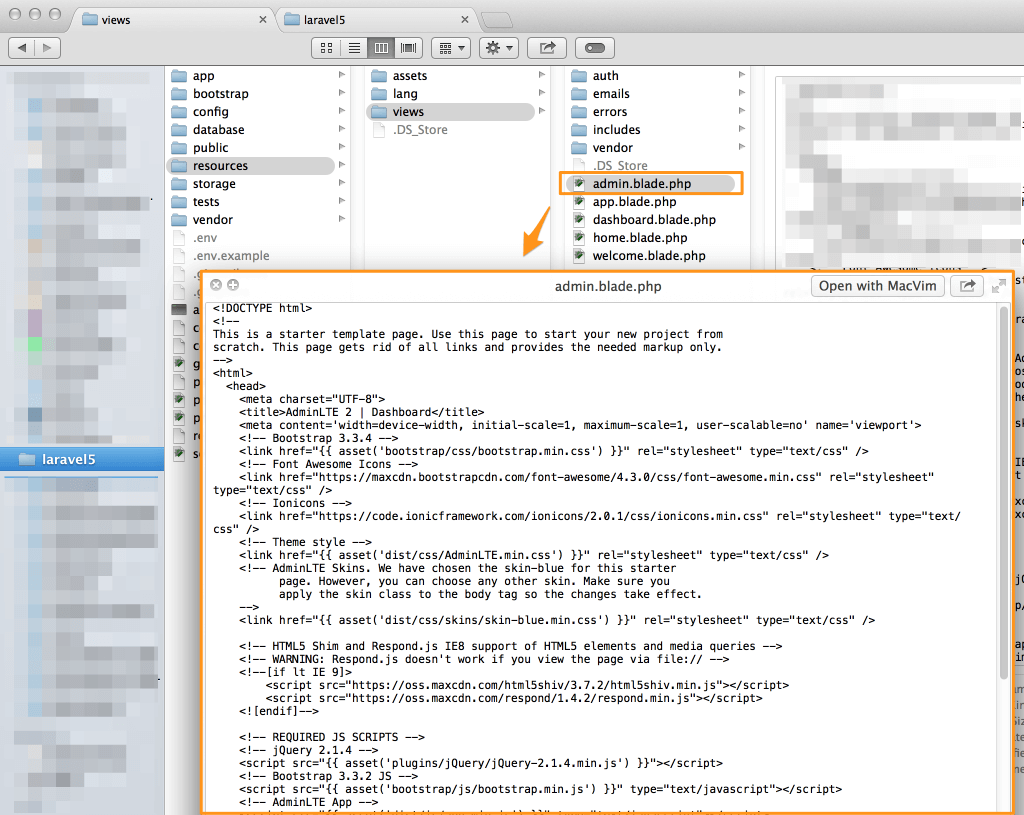1024x815 pixels.
Task: Expand the auth folder arrow
Action: 741,75
